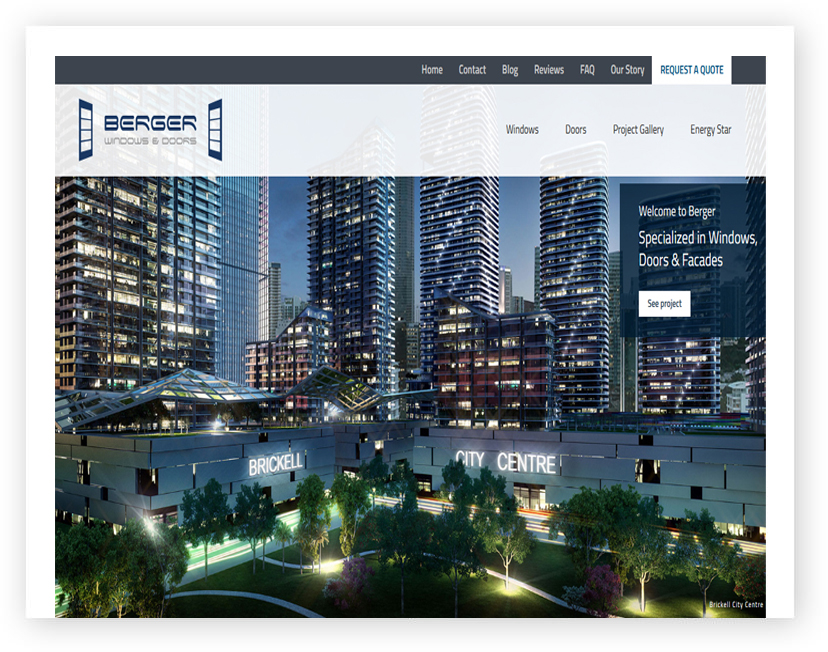Open the Project Gallery link

638,130
